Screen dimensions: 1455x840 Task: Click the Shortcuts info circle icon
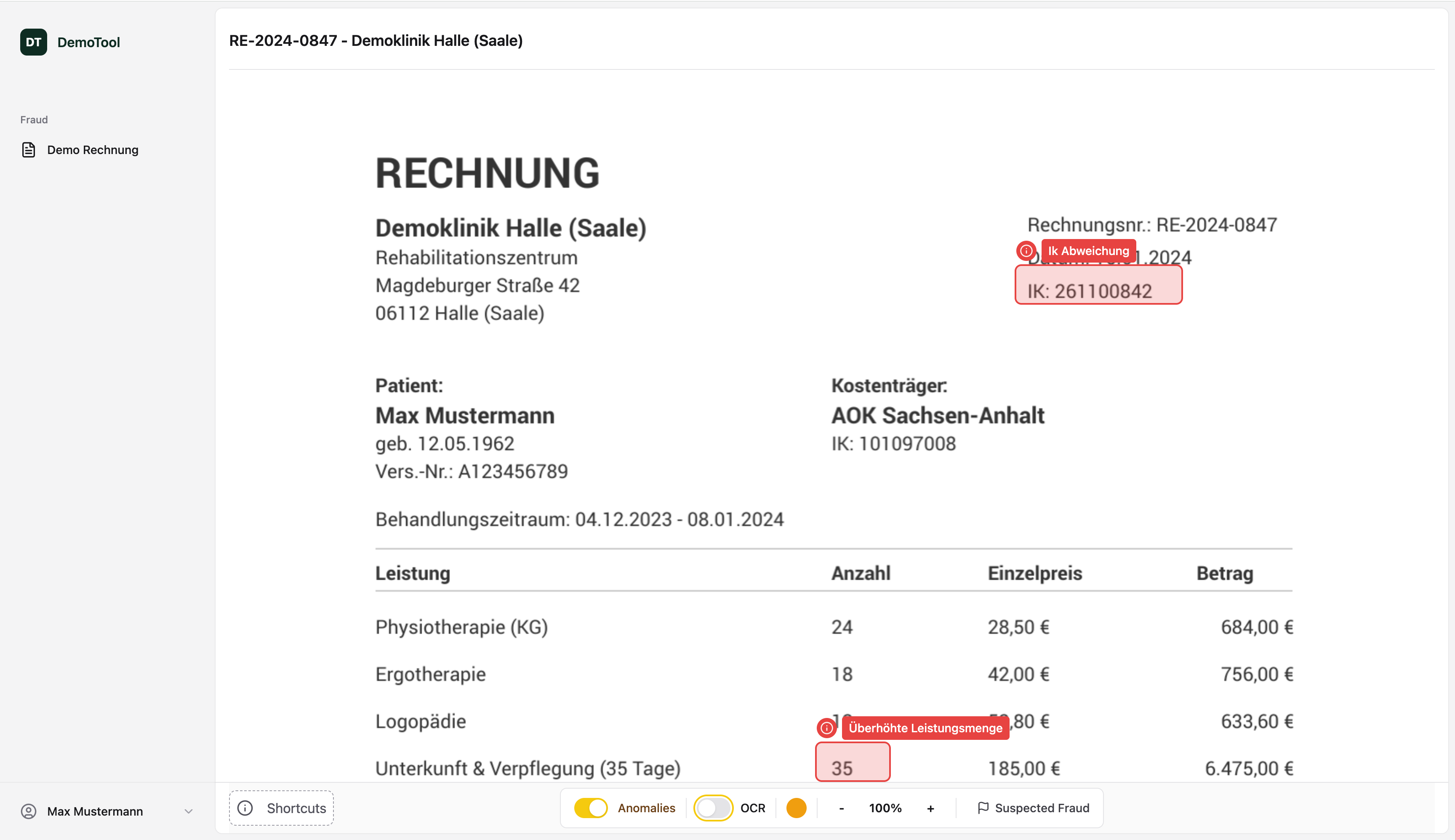(x=245, y=808)
